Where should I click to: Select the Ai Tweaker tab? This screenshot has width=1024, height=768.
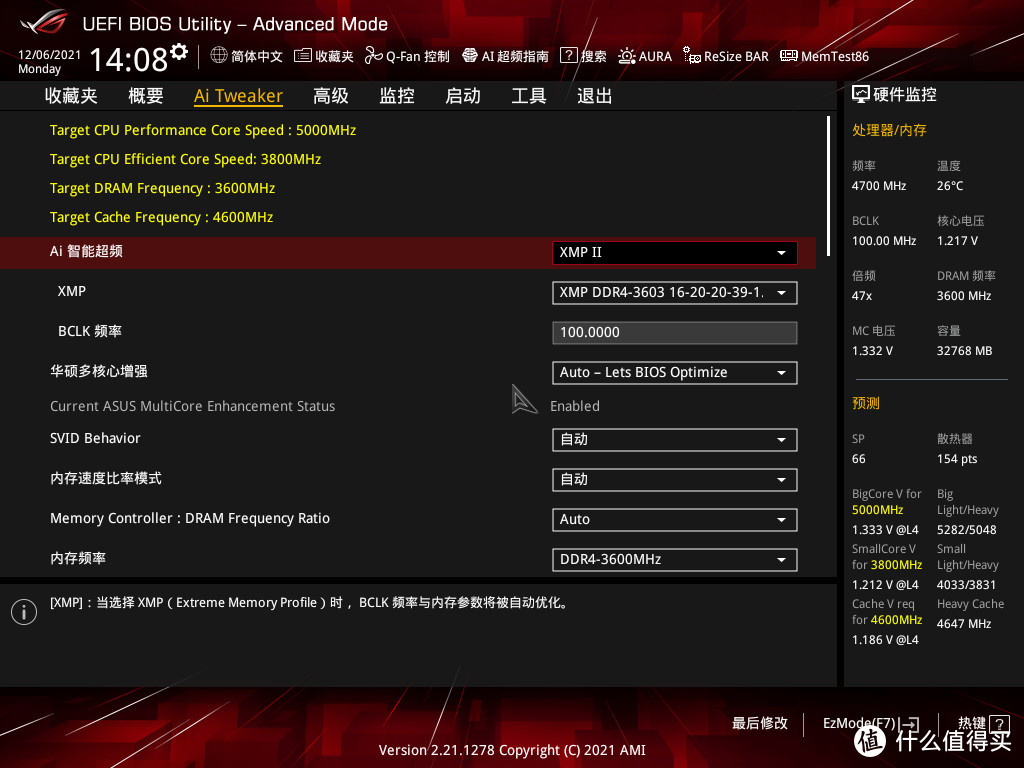238,96
